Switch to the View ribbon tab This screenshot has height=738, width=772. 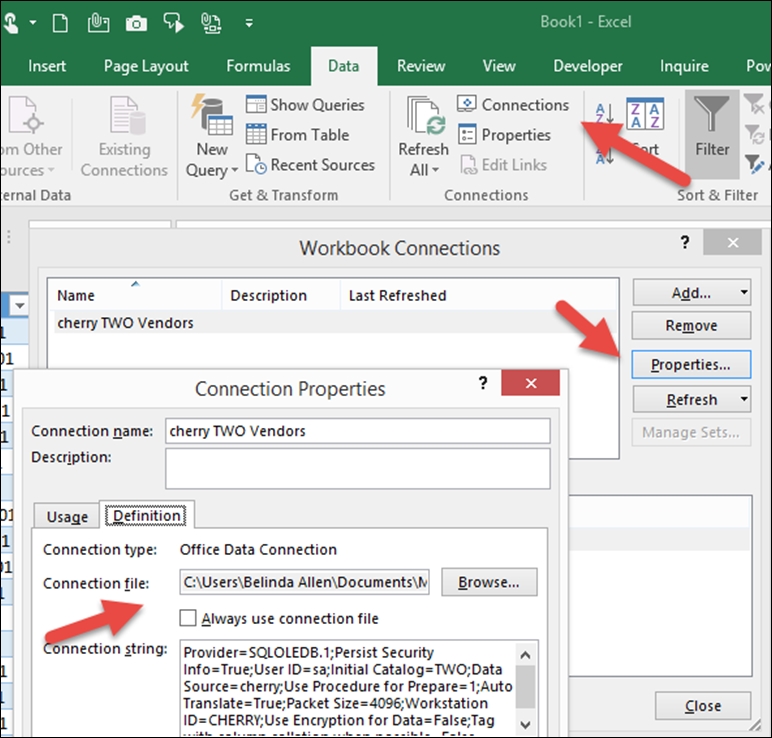(x=499, y=66)
